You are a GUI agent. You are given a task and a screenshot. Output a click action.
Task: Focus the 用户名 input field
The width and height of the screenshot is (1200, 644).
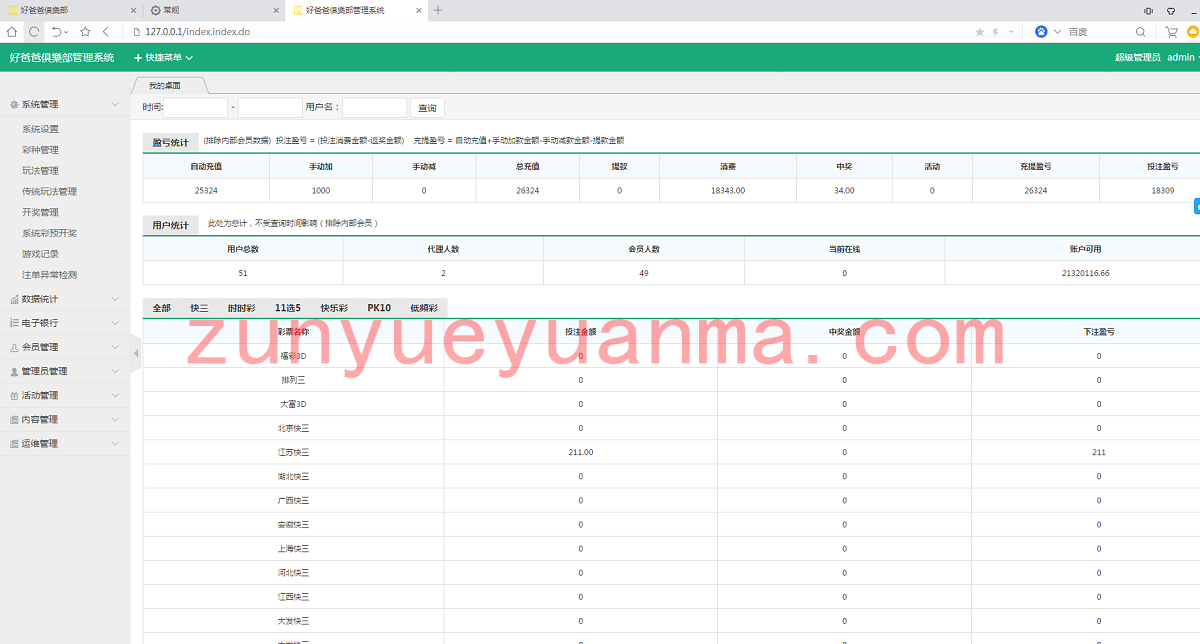coord(375,108)
